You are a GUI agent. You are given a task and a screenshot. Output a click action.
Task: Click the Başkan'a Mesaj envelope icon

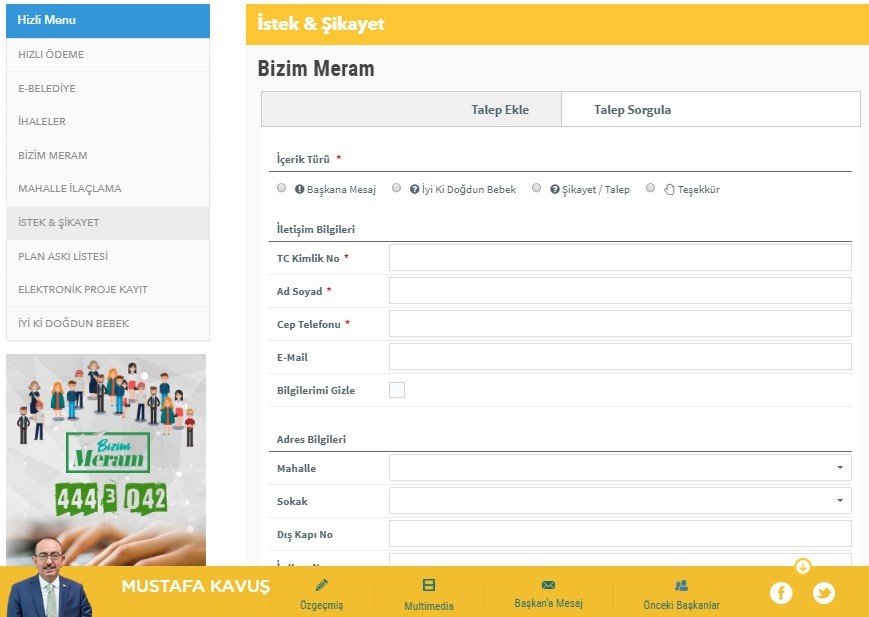pyautogui.click(x=548, y=585)
